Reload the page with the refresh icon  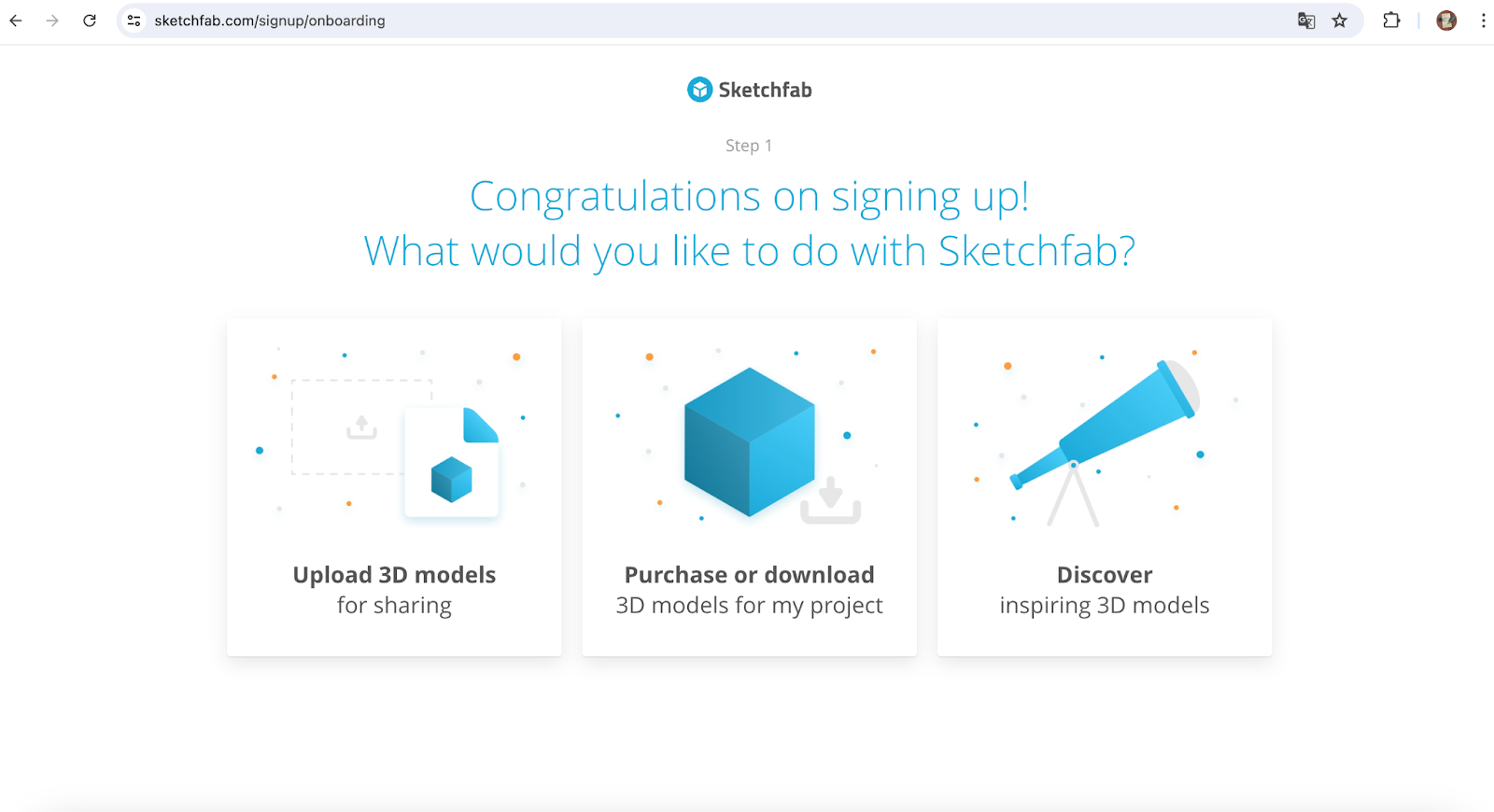[90, 21]
